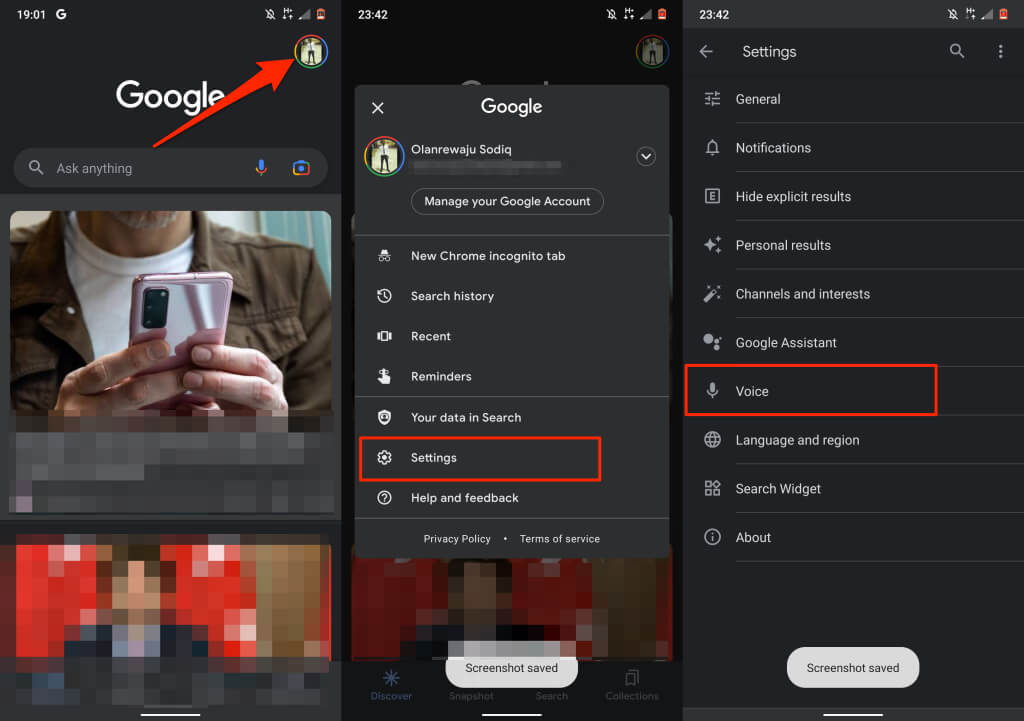Tap the microphone icon in the search bar
The image size is (1024, 721).
point(261,168)
